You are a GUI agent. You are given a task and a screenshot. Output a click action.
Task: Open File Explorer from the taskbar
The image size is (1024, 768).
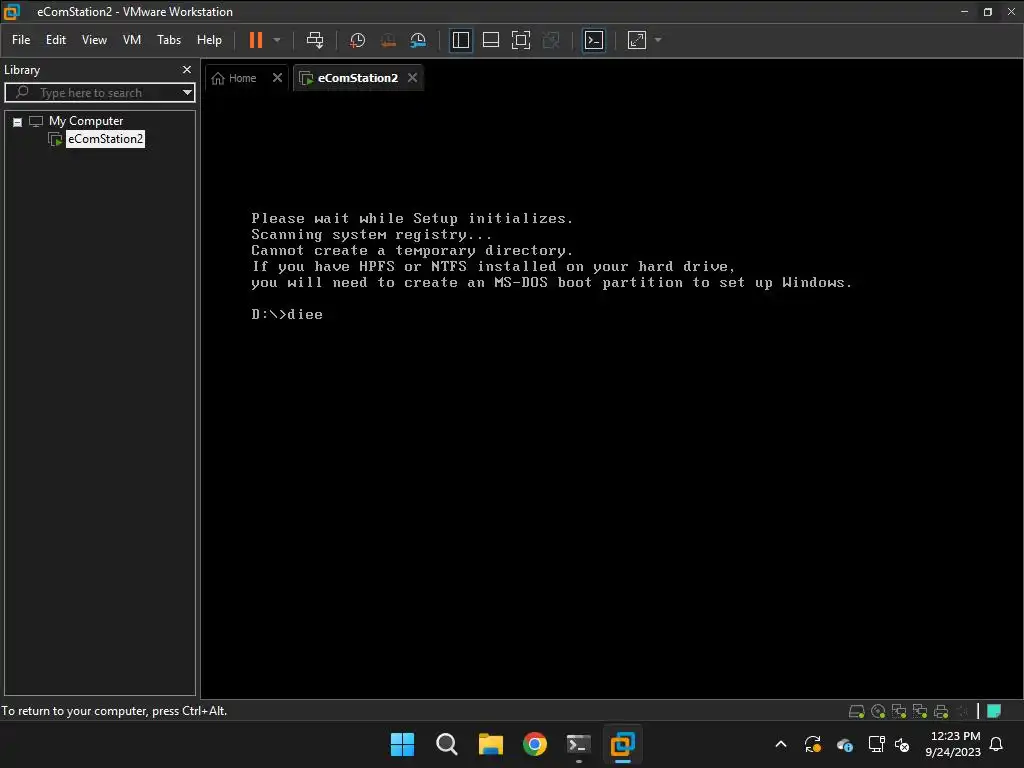coord(490,744)
